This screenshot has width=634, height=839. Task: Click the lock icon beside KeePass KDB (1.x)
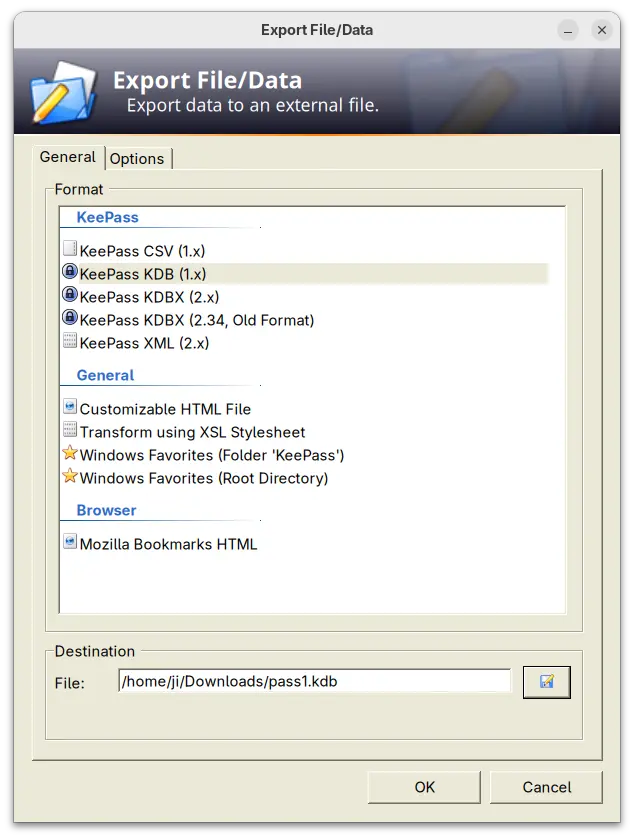[70, 271]
